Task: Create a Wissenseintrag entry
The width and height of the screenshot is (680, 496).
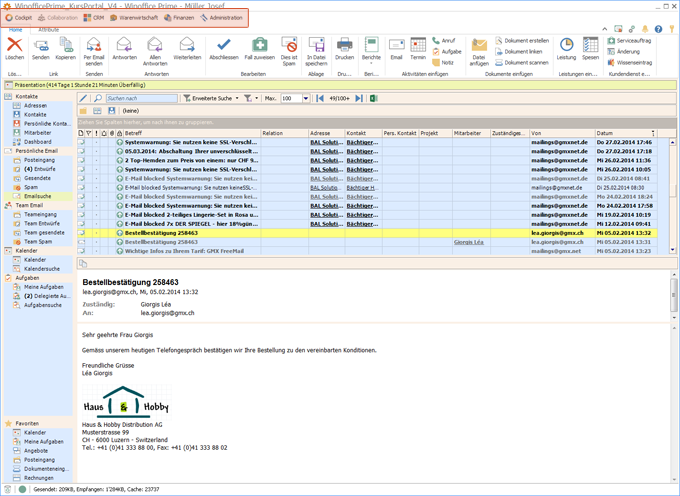Action: (630, 62)
